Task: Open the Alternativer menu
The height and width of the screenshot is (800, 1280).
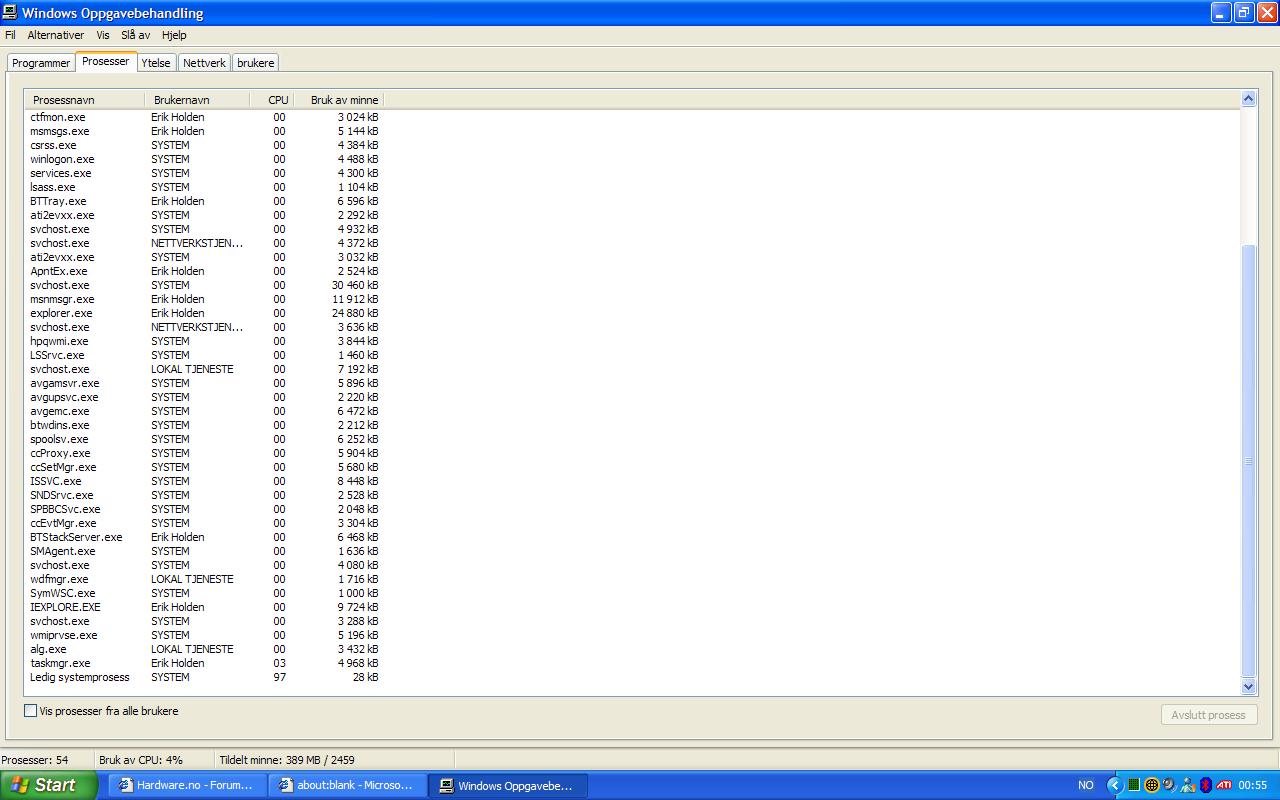Action: coord(56,35)
